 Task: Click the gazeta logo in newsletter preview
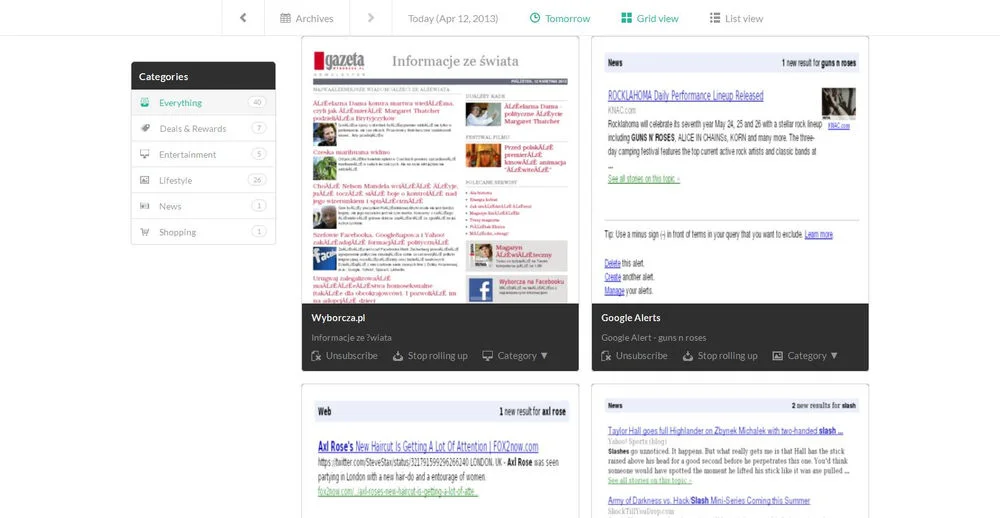click(x=339, y=62)
